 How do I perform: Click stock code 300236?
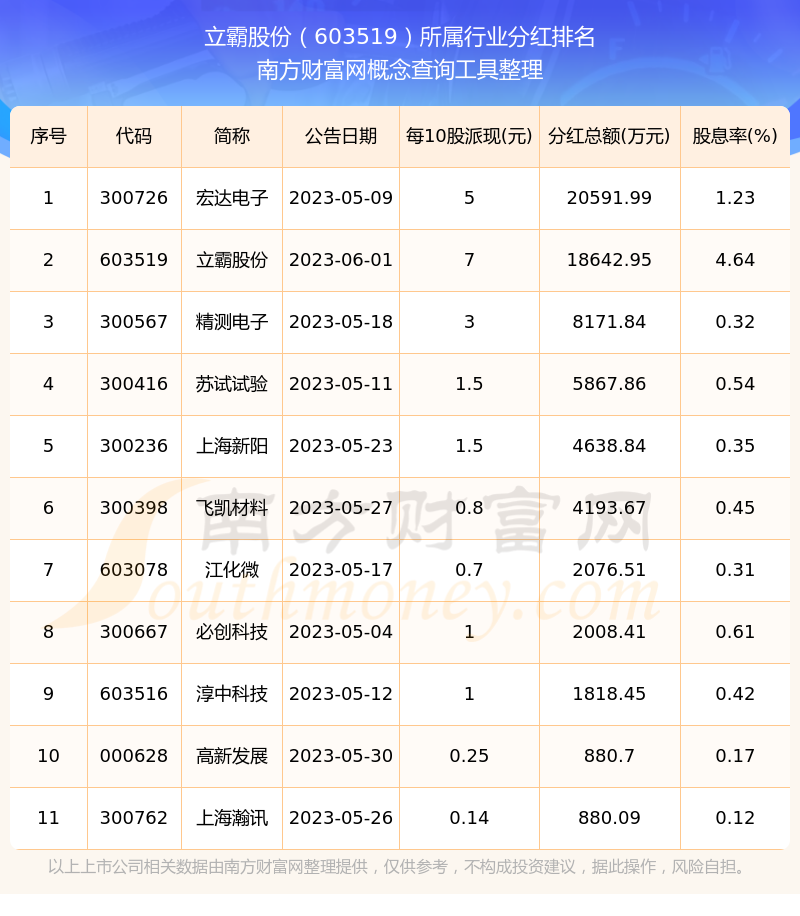pyautogui.click(x=134, y=446)
